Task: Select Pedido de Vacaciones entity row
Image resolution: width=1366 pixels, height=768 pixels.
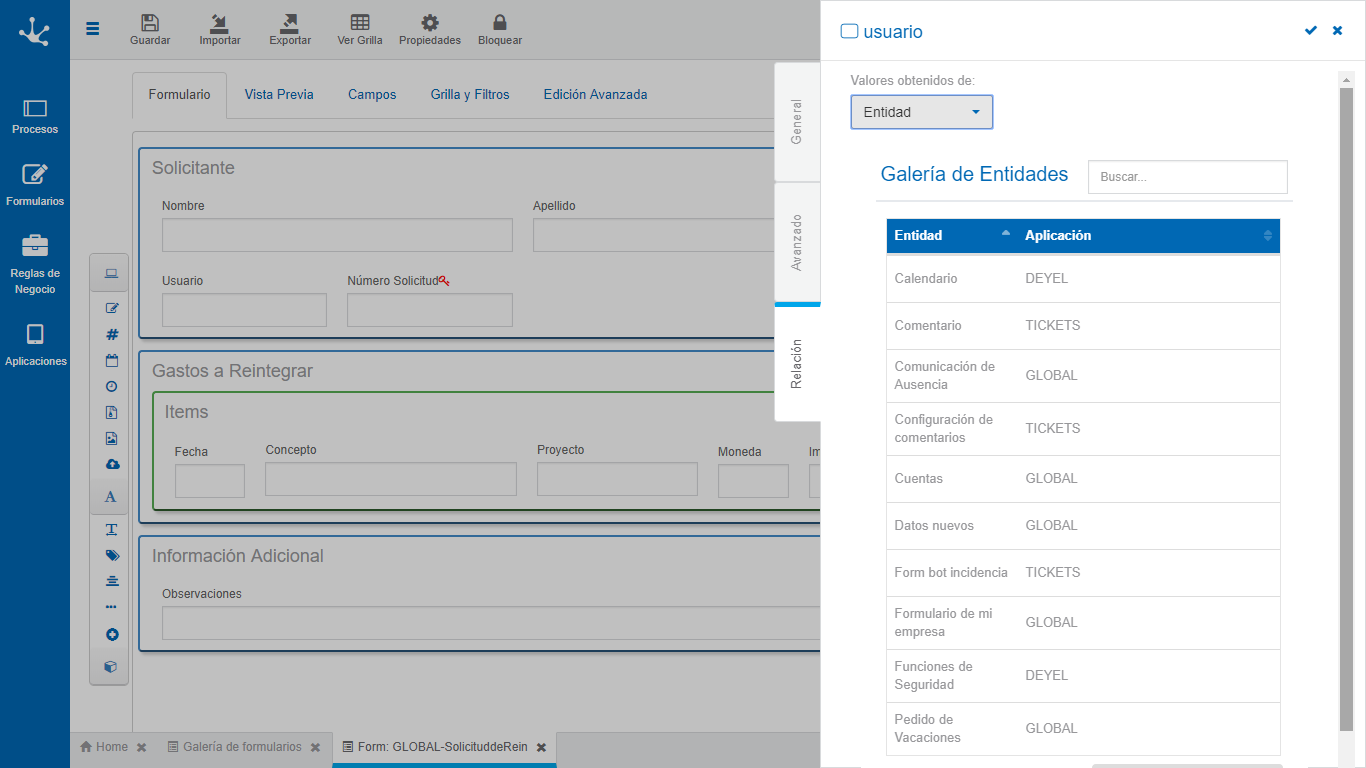Action: [x=1083, y=729]
